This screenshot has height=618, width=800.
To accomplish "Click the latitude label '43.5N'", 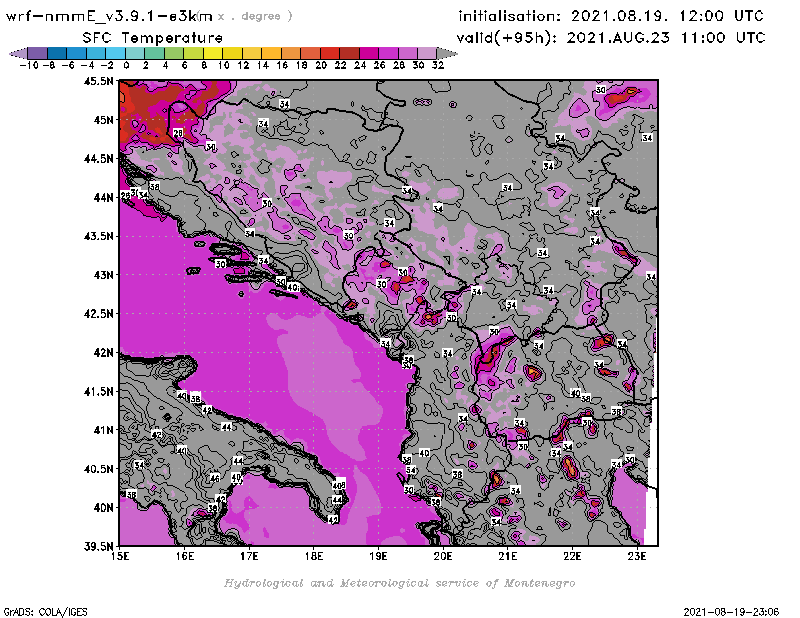I will click(x=98, y=236).
